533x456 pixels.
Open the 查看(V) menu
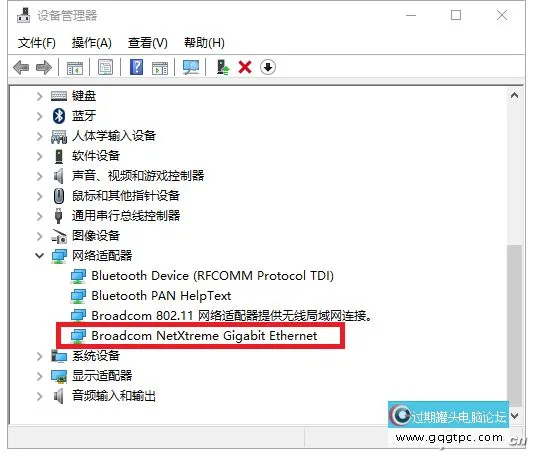pos(148,43)
